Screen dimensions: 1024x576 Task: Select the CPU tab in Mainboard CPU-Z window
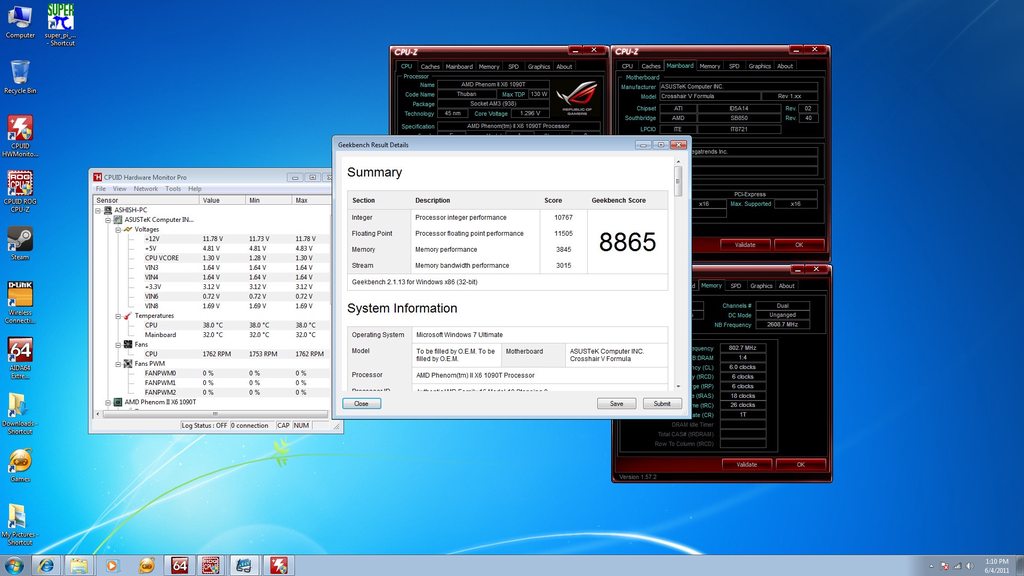coord(627,66)
